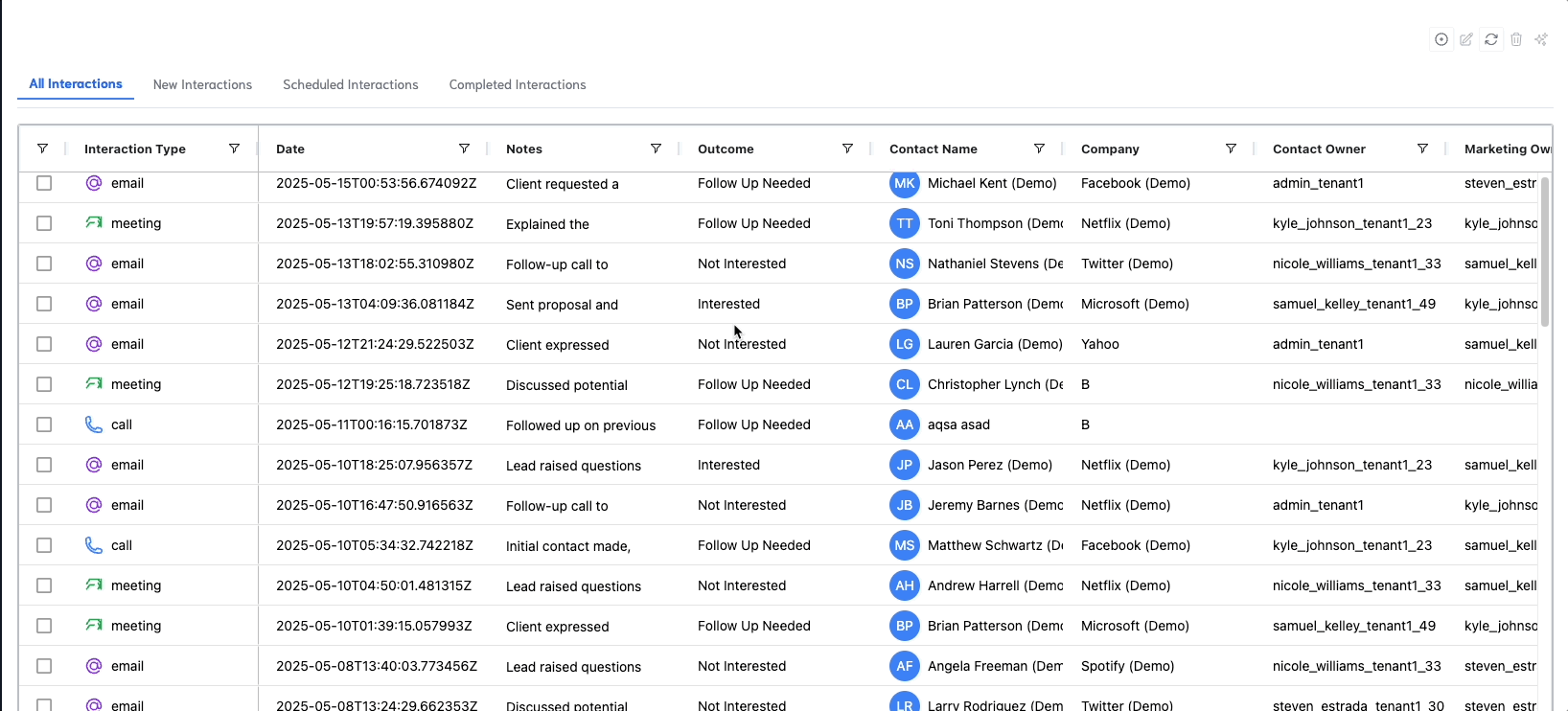Select checkbox for Matthew Schwartz row
The width and height of the screenshot is (1568, 711).
44,545
